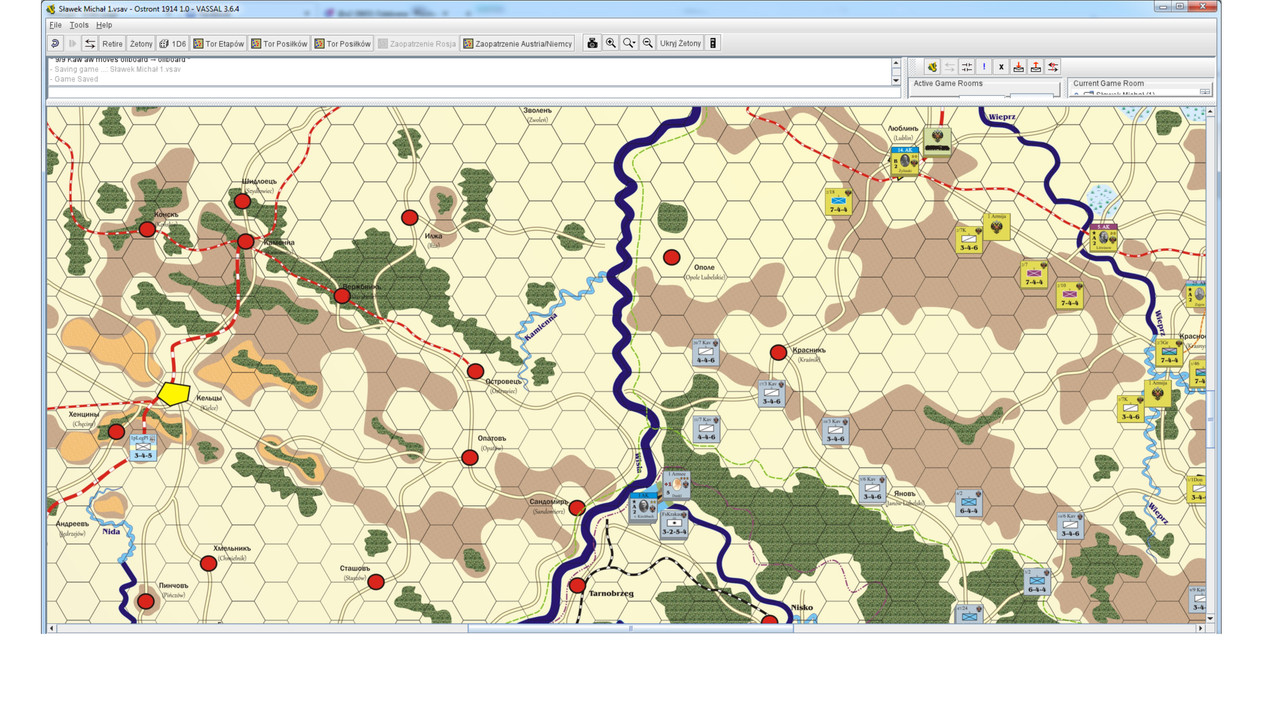Viewport: 1280px width, 709px height.
Task: Click the zoom out magnifier icon
Action: coord(647,43)
